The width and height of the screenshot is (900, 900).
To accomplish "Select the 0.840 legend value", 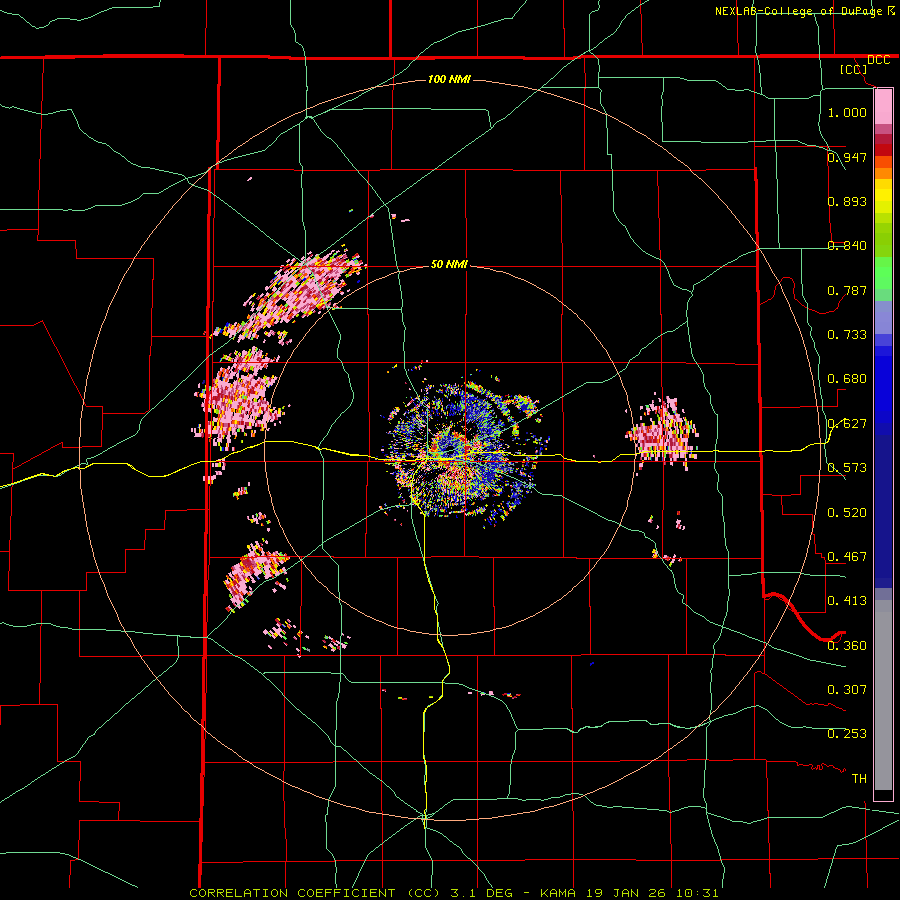I will click(x=847, y=246).
